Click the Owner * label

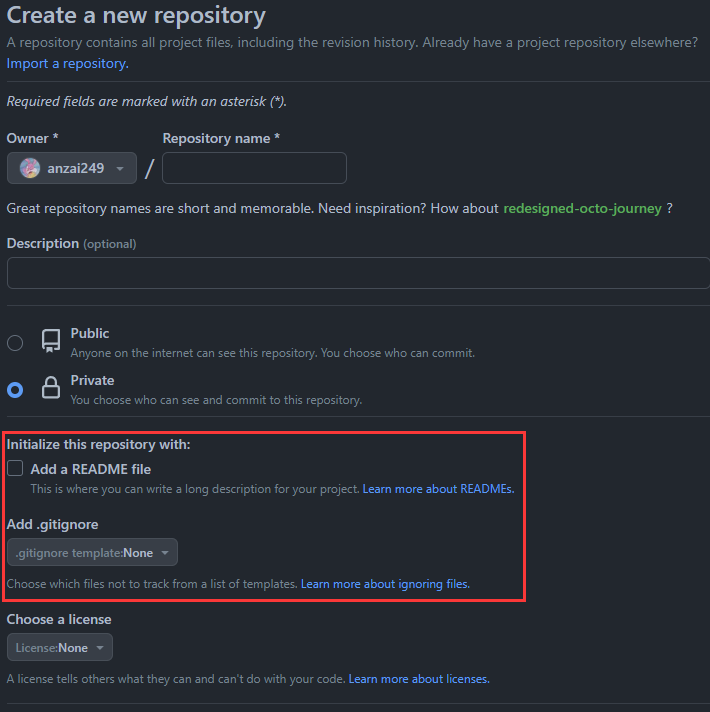click(32, 138)
